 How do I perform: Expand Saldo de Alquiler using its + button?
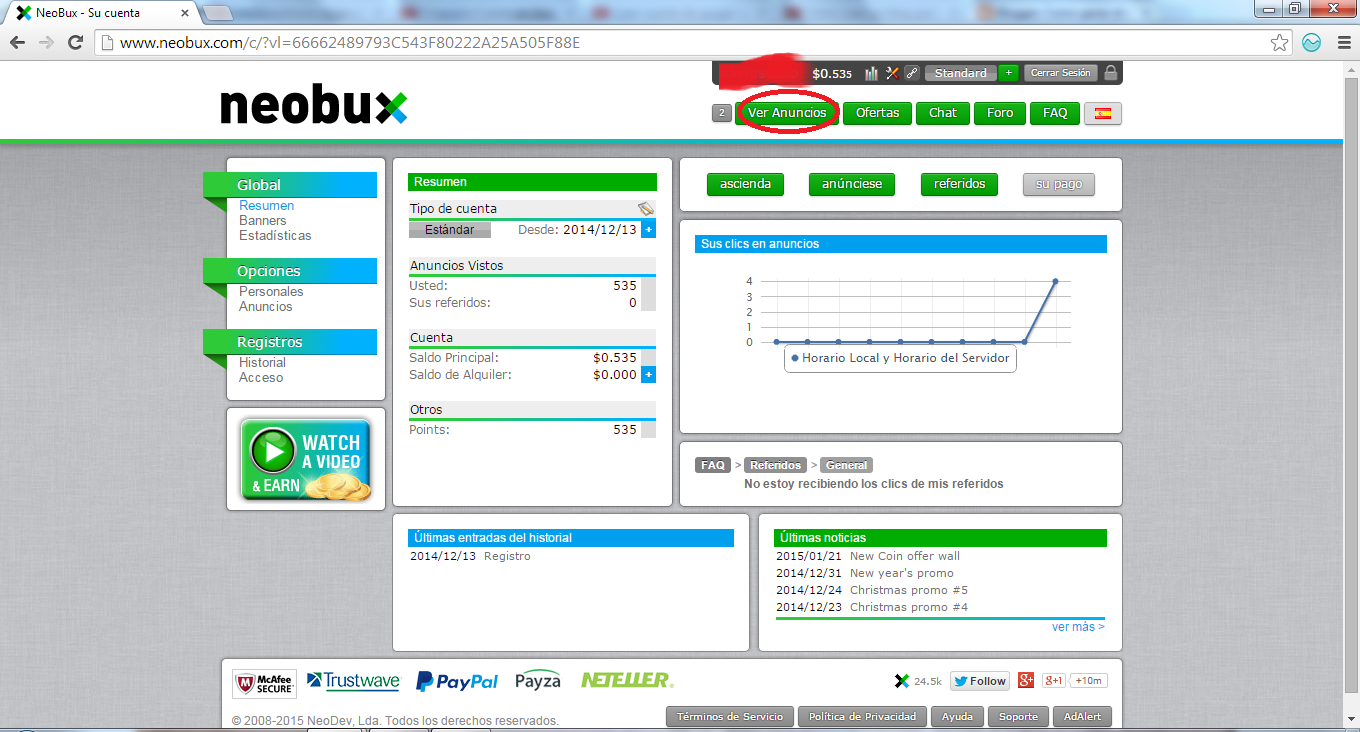(x=650, y=374)
